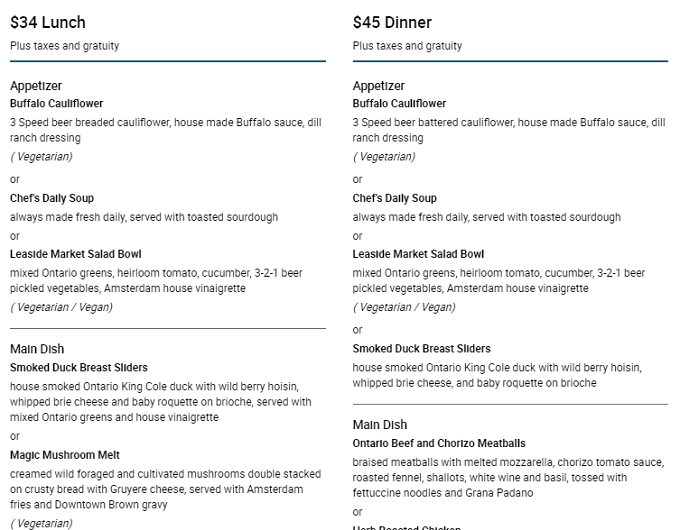680x530 pixels.
Task: Select the Magic Mushroom Melt item
Action: tap(65, 455)
